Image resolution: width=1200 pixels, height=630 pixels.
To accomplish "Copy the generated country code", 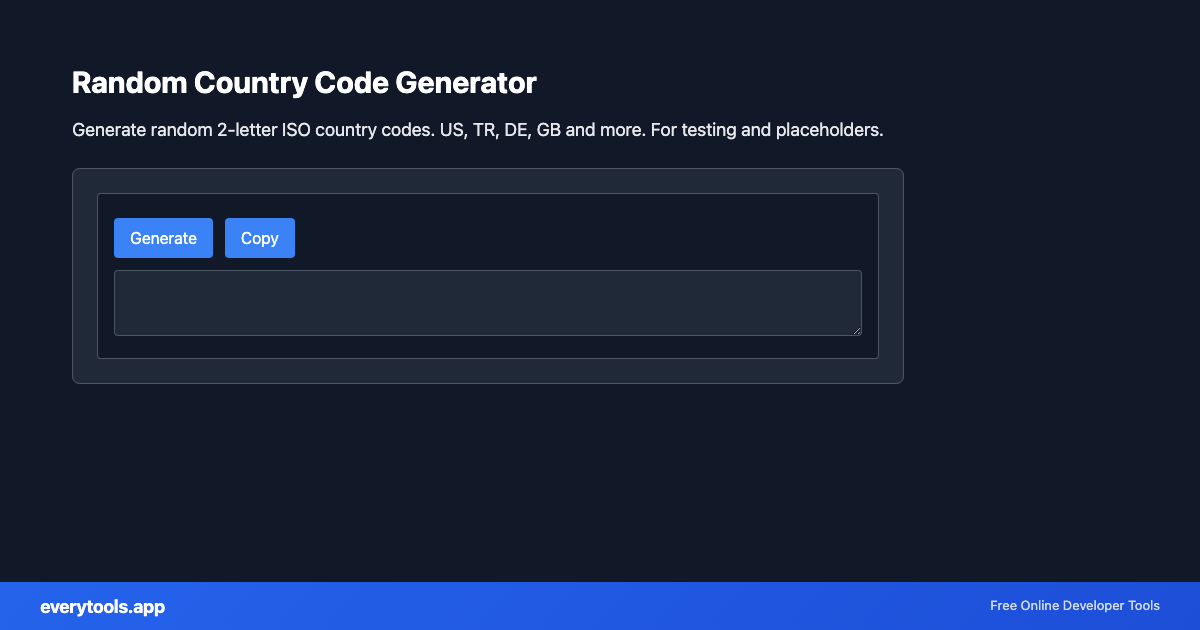I will click(259, 238).
